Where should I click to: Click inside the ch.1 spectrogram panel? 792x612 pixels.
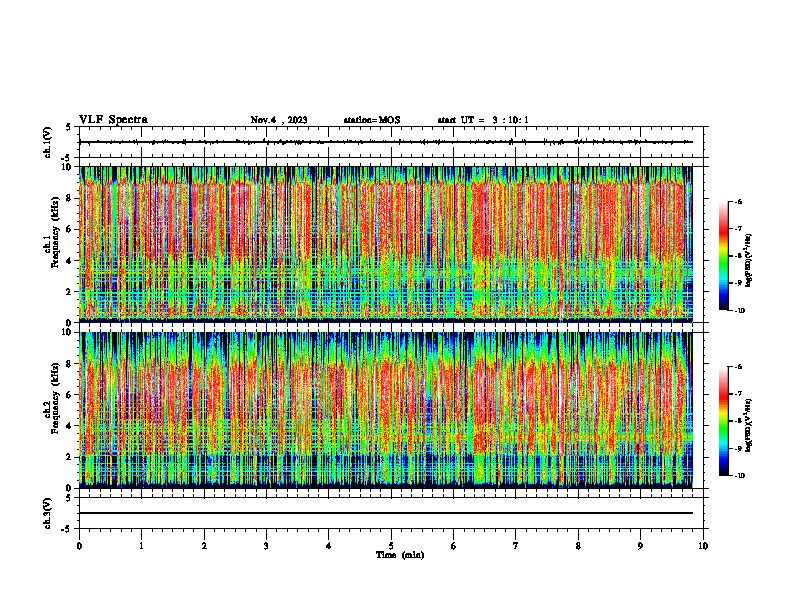click(x=386, y=244)
